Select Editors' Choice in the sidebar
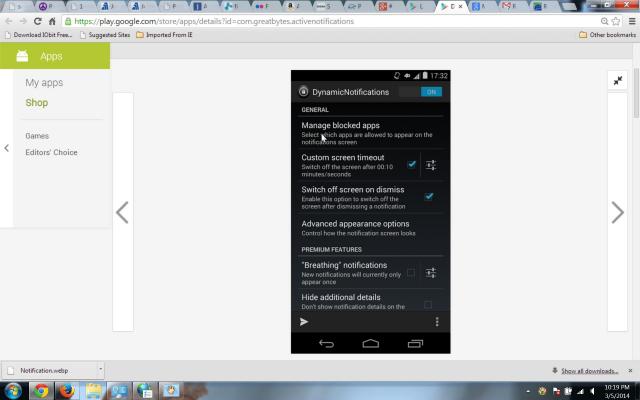 click(51, 153)
